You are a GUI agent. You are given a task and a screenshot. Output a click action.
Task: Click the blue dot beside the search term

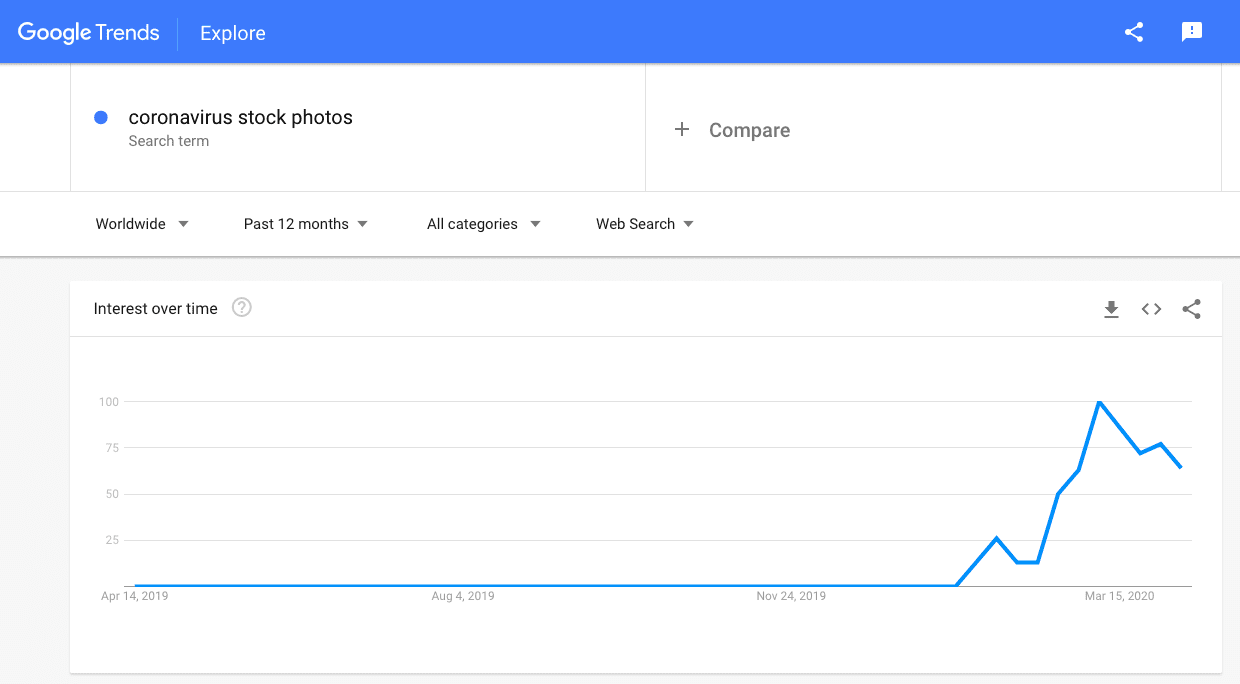tap(101, 118)
